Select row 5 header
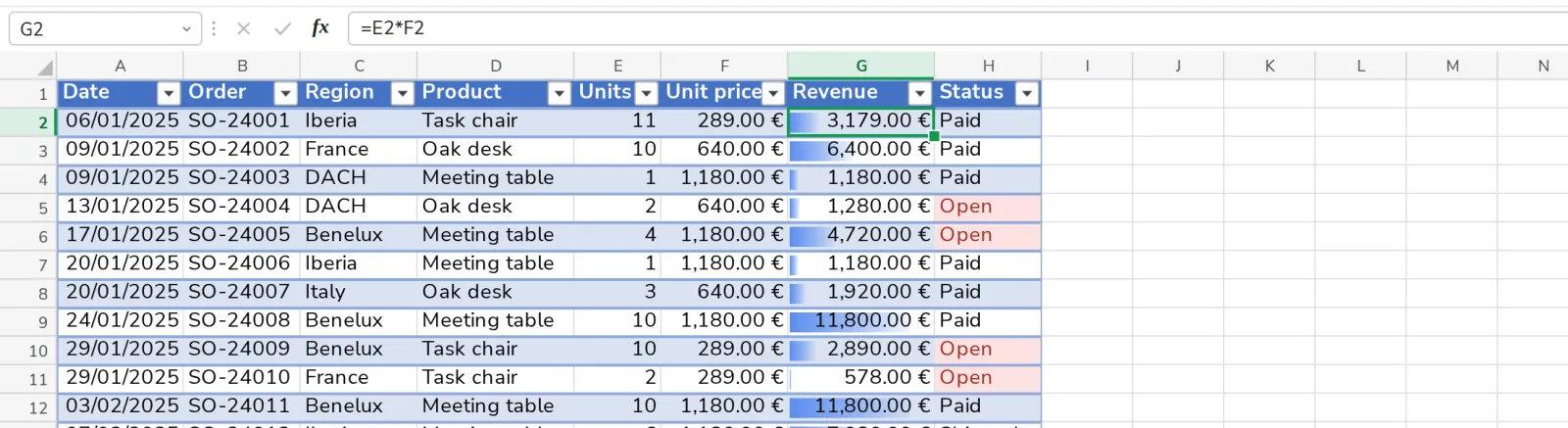 click(x=28, y=208)
